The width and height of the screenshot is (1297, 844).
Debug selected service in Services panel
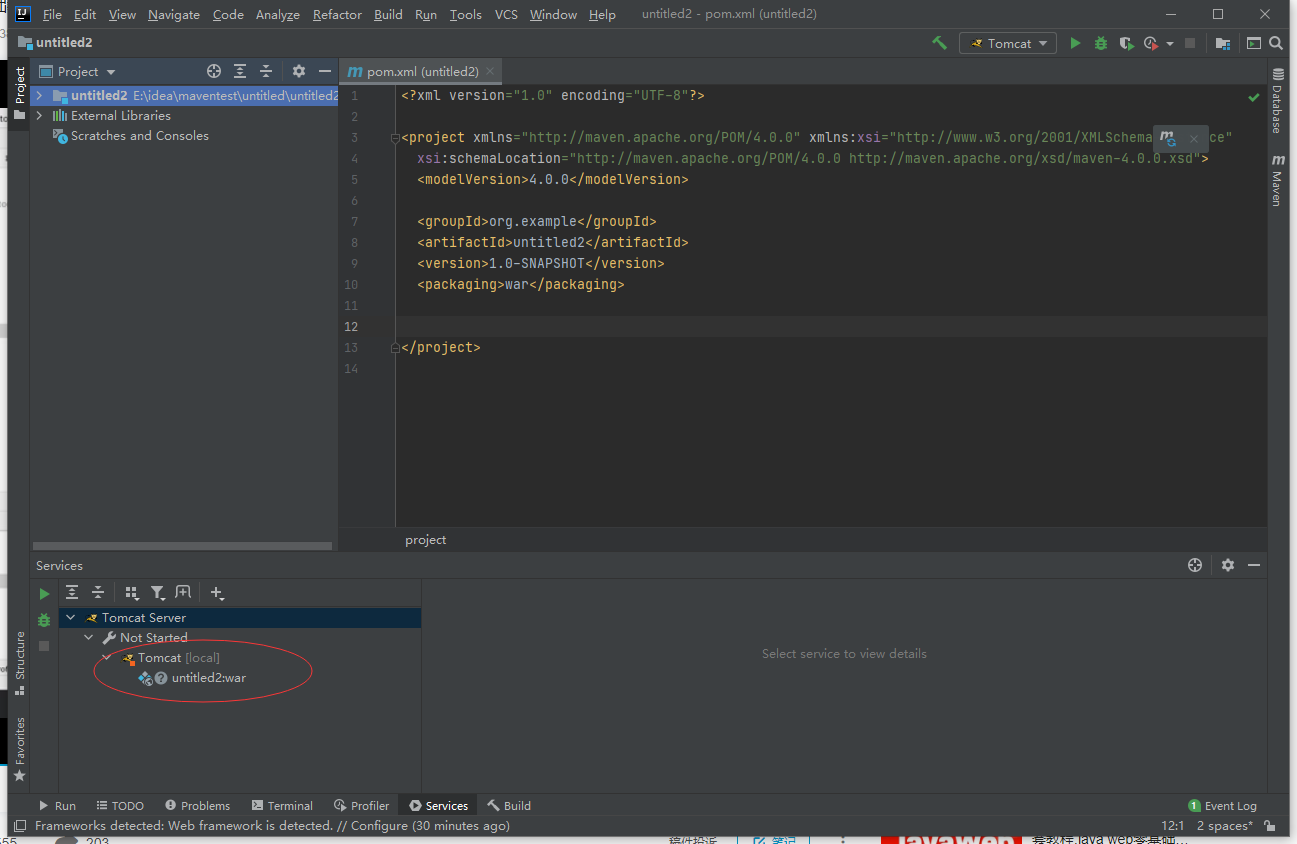pyautogui.click(x=44, y=620)
